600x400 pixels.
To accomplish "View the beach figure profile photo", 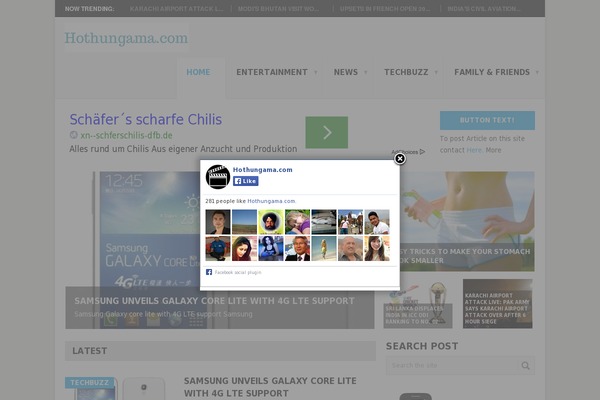I will coord(324,248).
